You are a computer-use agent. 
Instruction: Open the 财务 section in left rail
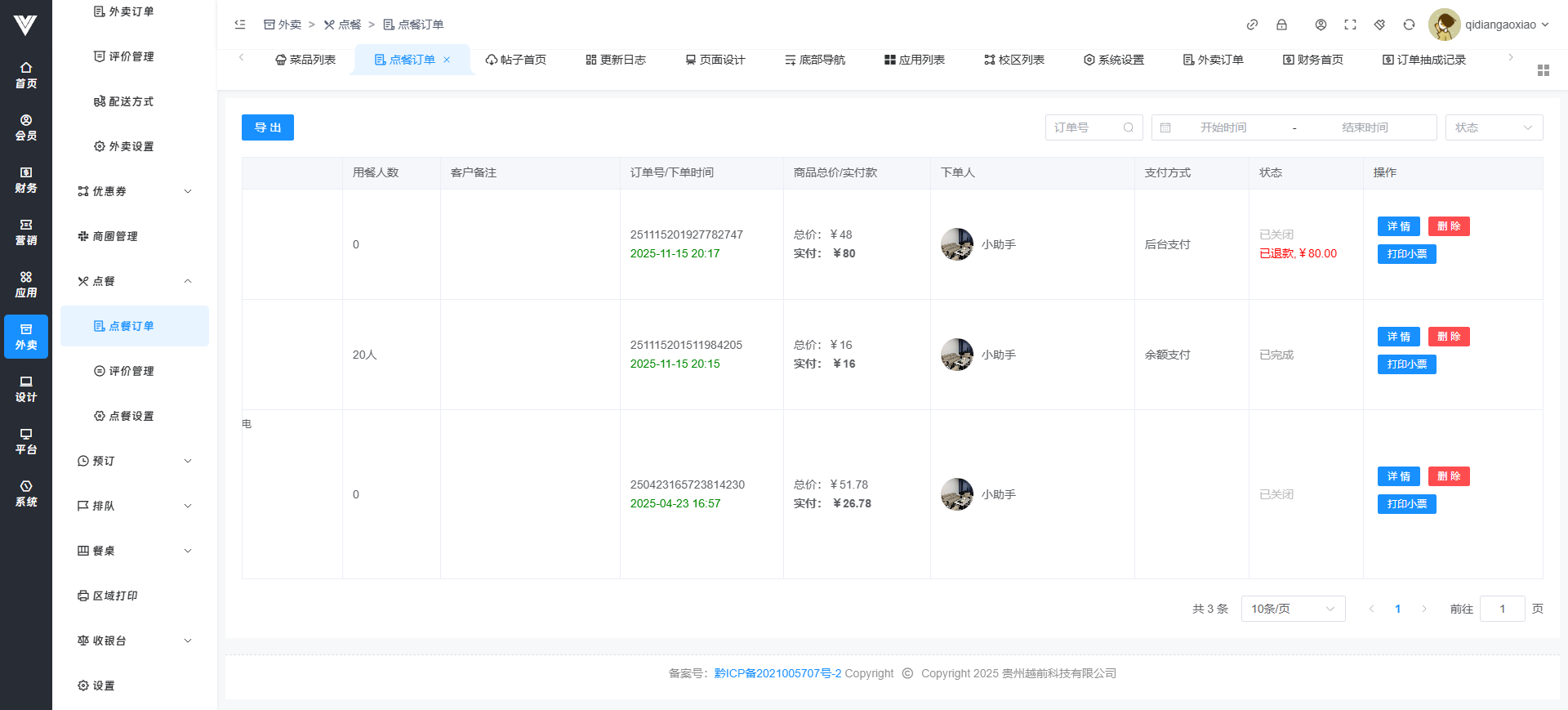point(26,180)
